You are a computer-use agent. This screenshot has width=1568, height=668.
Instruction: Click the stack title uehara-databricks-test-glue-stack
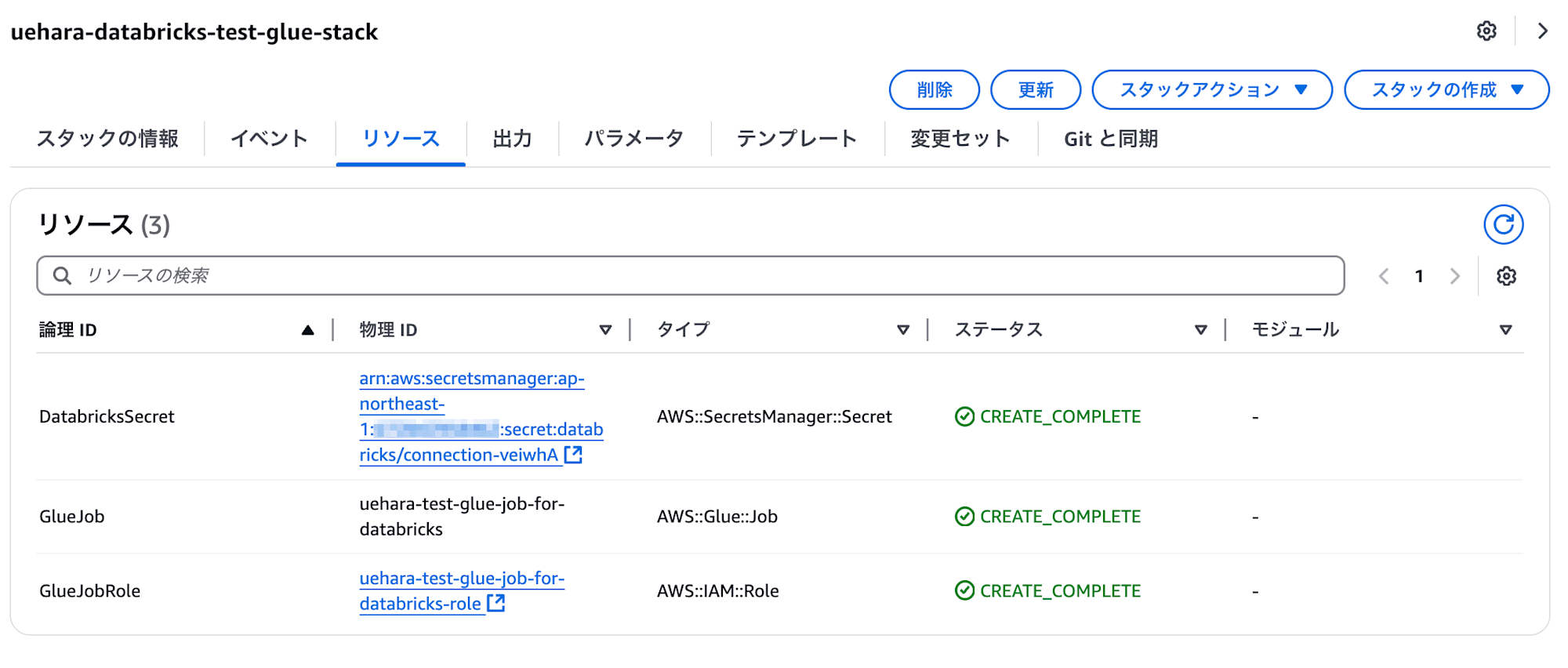tap(194, 32)
